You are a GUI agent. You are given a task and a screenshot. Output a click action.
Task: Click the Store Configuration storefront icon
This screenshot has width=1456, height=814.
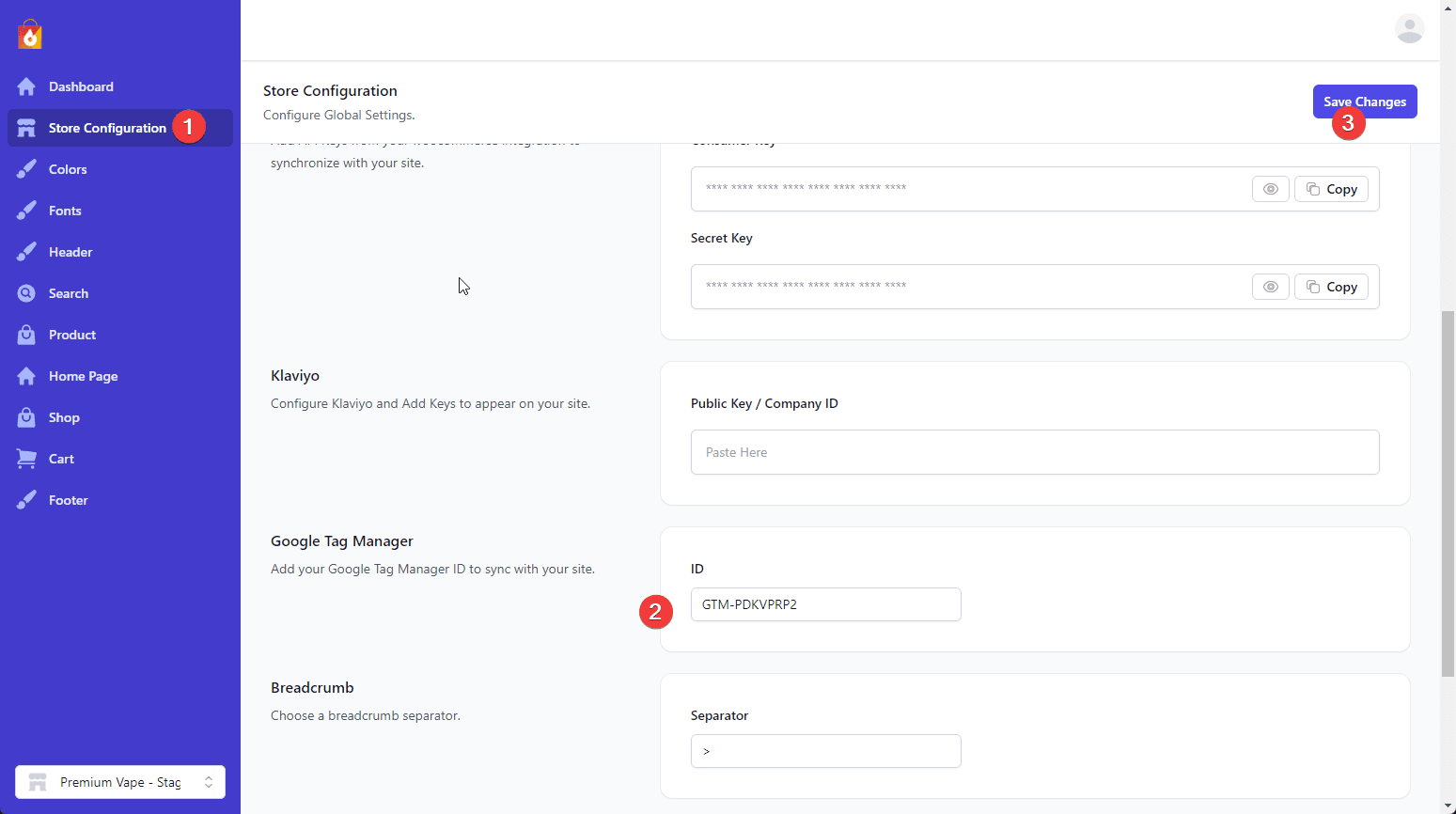click(26, 128)
